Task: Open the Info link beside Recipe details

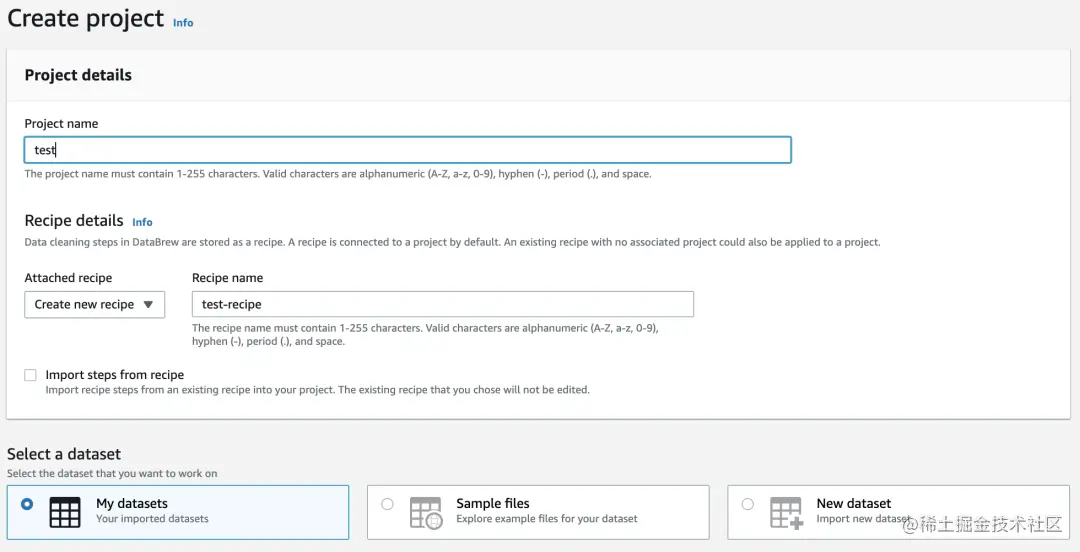Action: click(143, 222)
